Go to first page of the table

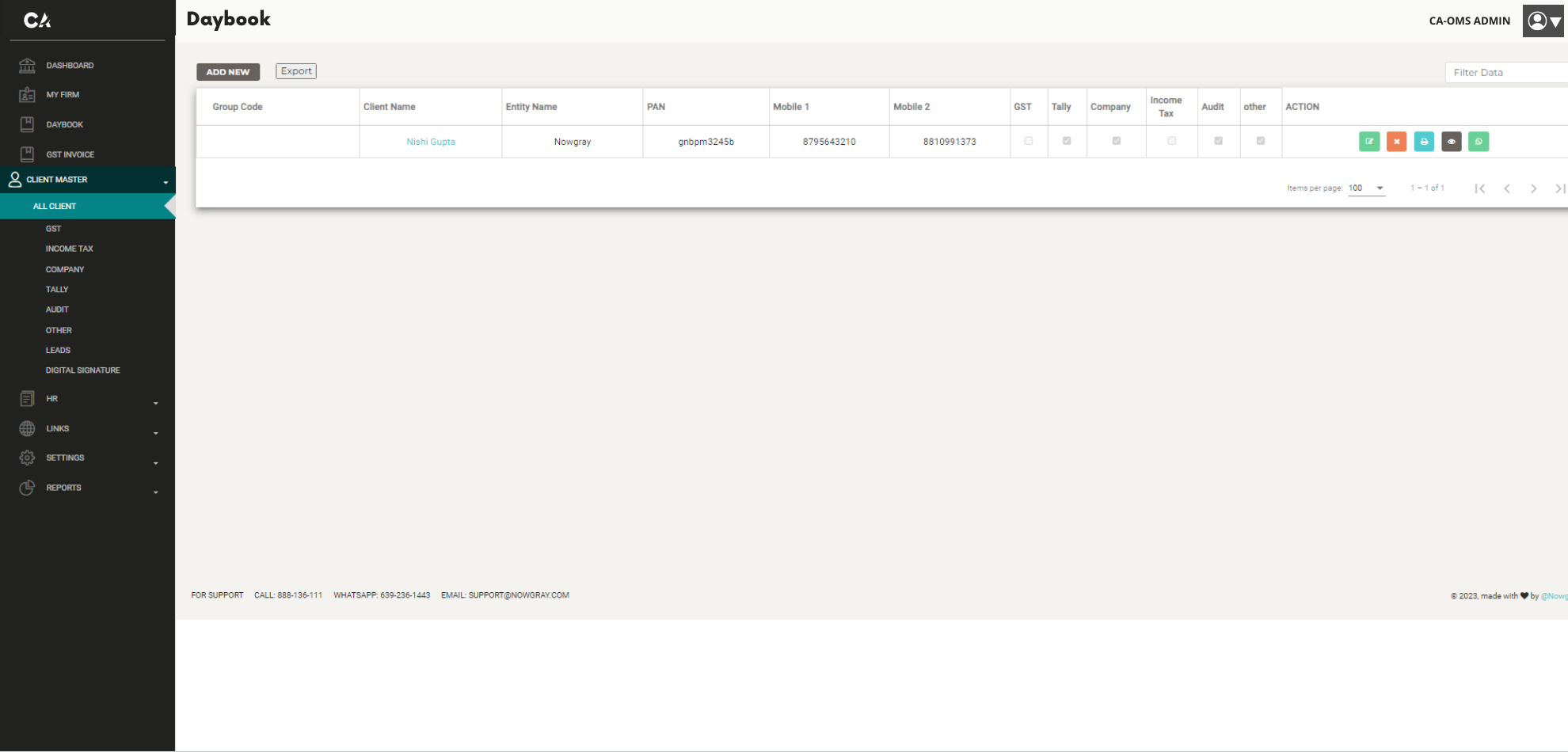[x=1479, y=188]
